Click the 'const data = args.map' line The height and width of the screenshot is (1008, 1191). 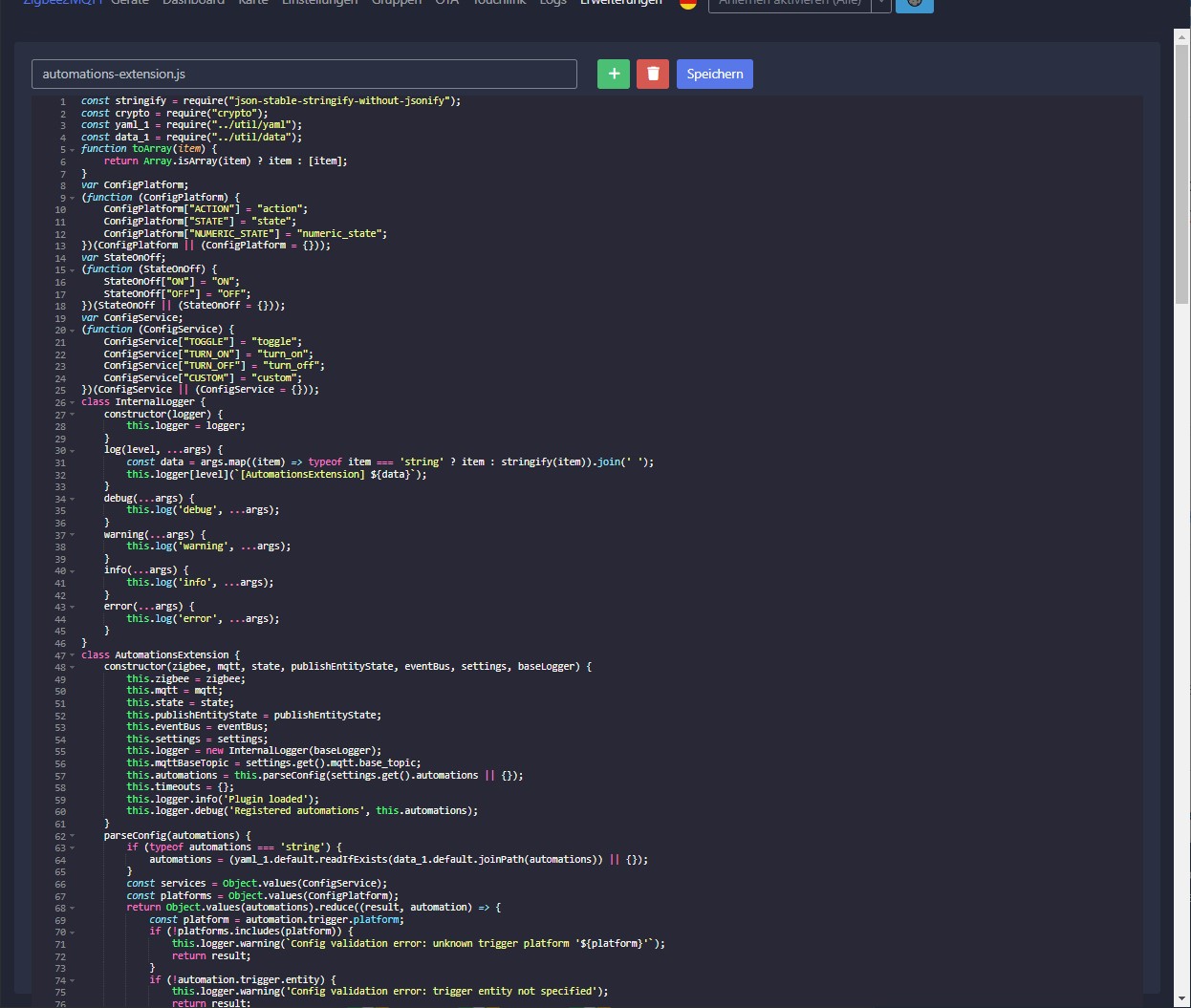[390, 462]
